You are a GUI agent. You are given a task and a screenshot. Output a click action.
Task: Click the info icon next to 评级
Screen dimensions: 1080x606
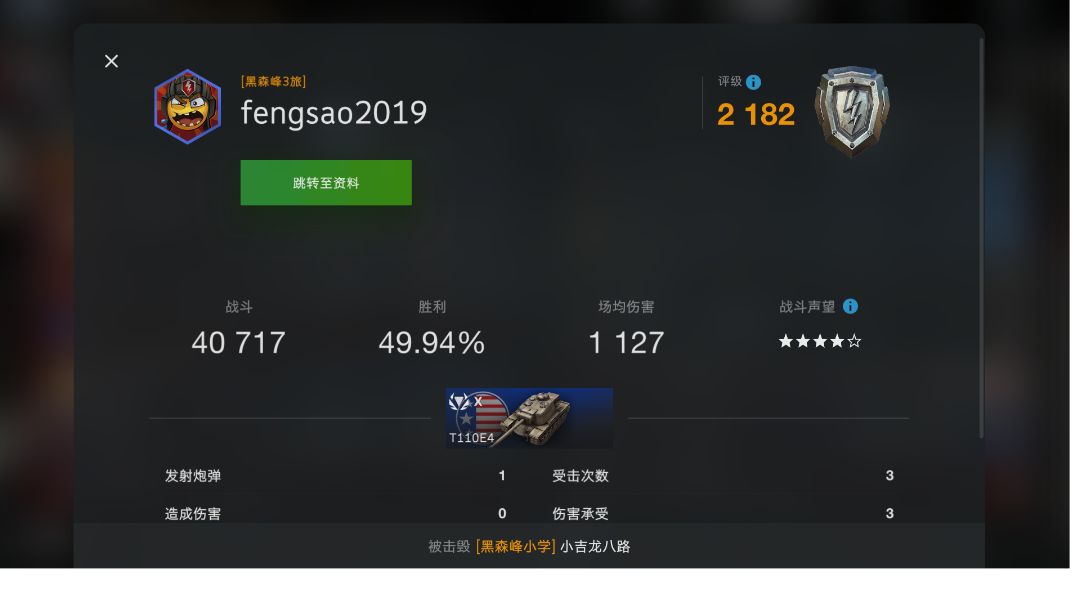click(x=754, y=83)
